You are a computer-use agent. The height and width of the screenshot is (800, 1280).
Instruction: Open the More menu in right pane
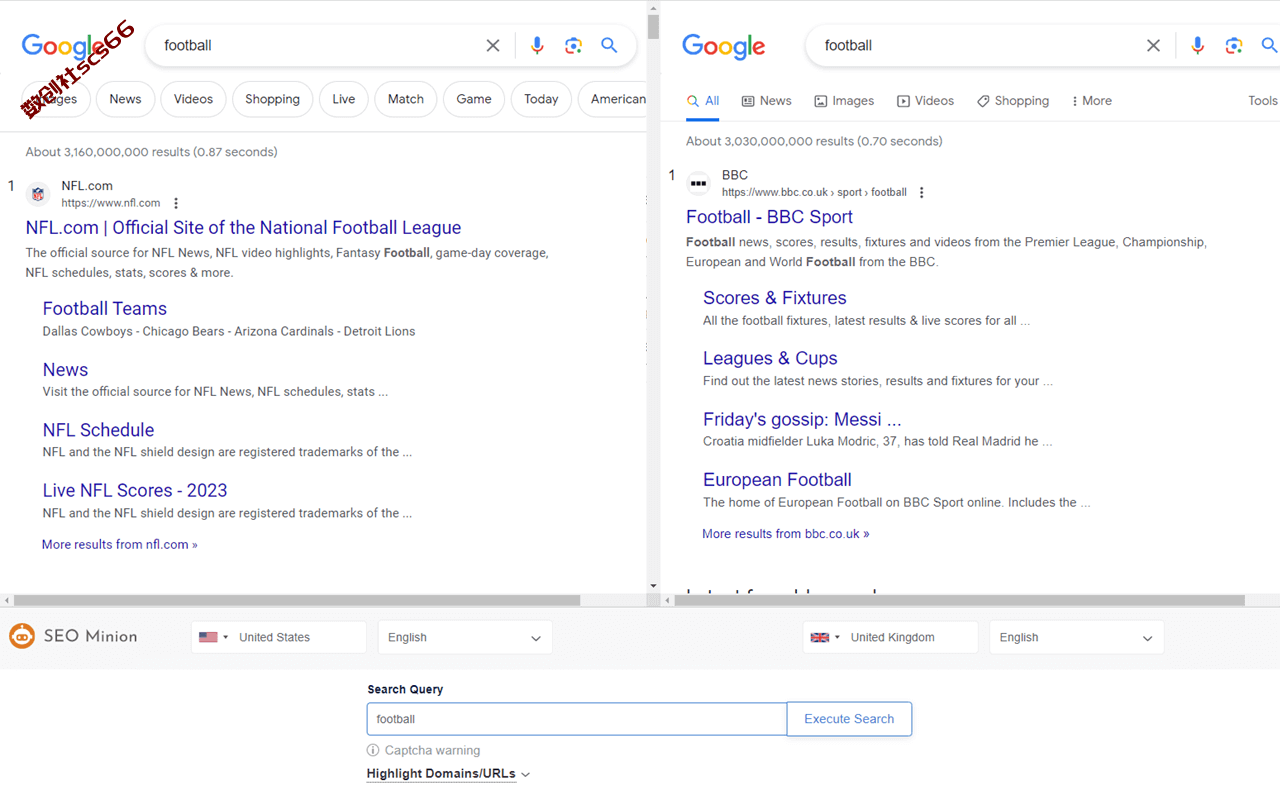click(1091, 101)
